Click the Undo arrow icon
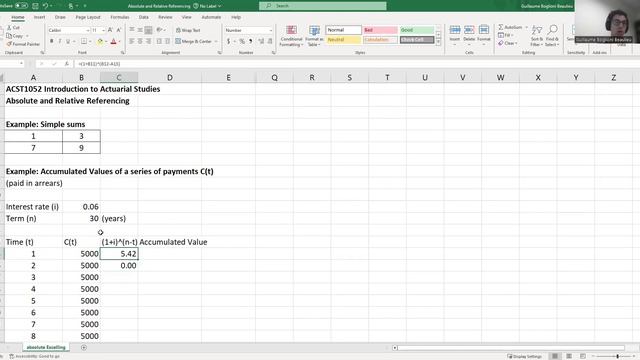Image resolution: width=640 pixels, height=360 pixels. click(45, 6)
